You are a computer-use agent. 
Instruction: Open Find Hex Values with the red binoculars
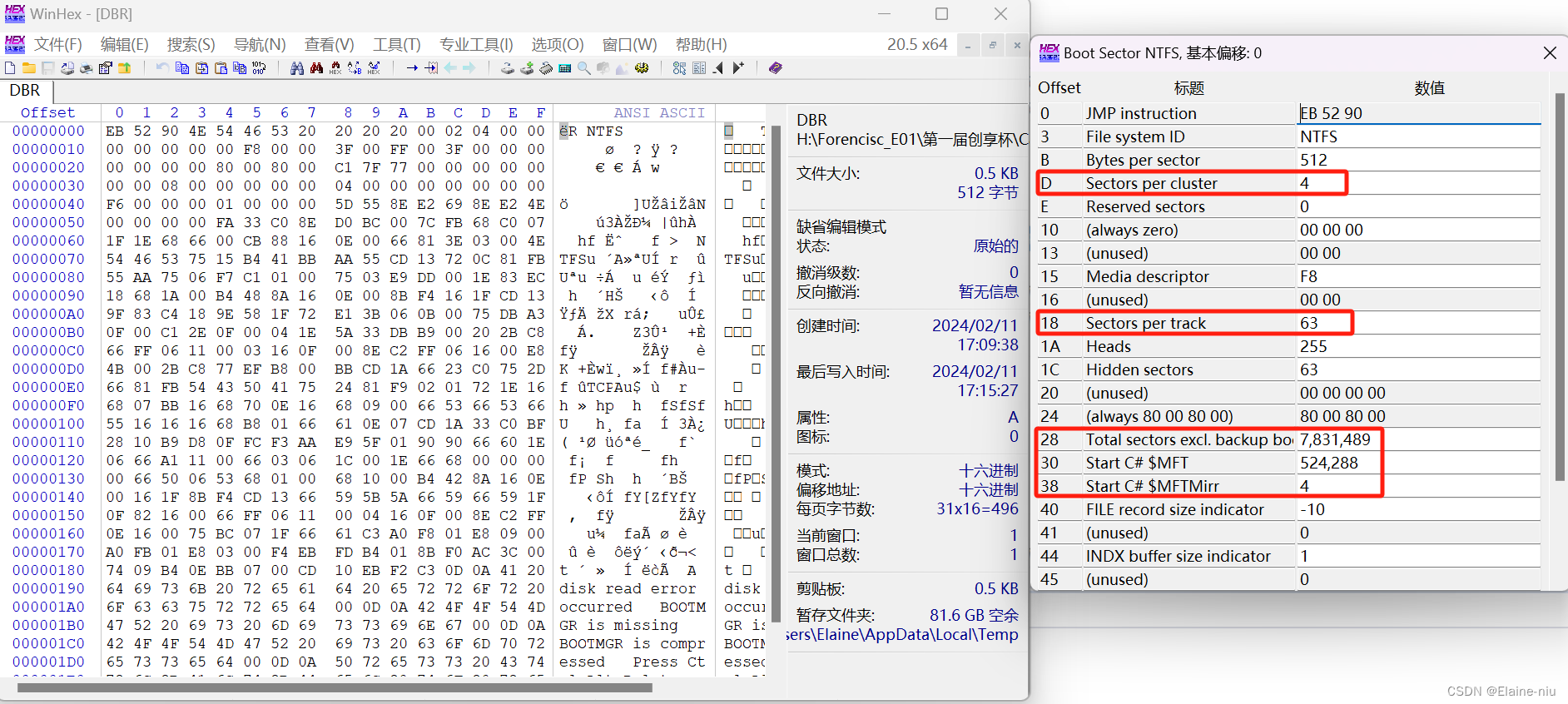tap(316, 68)
